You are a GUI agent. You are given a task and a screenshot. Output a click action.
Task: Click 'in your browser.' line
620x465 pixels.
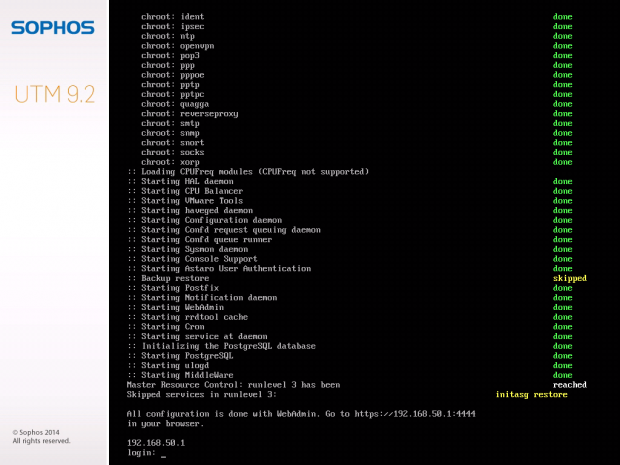(x=165, y=423)
